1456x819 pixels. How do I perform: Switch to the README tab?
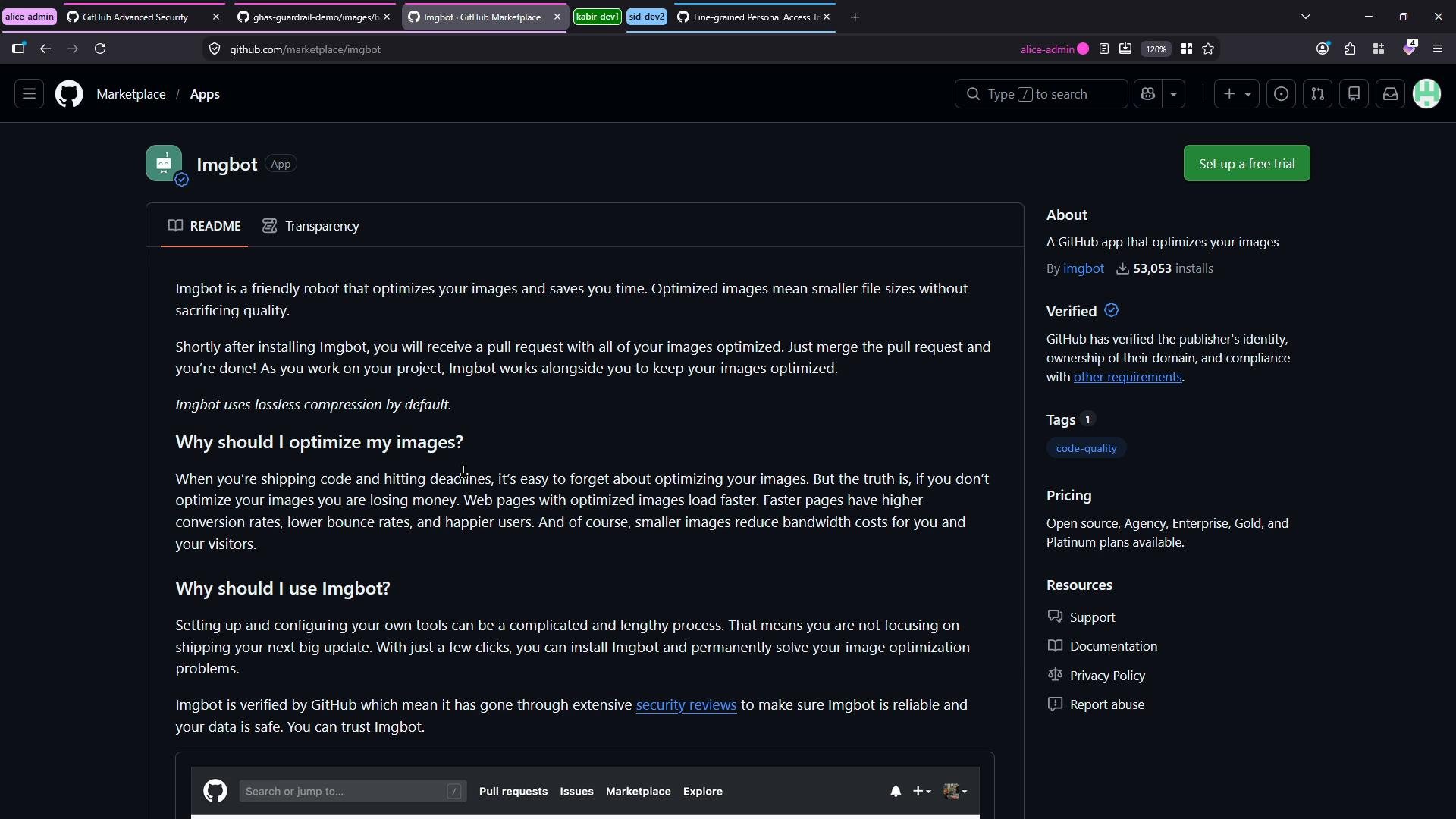pos(205,226)
